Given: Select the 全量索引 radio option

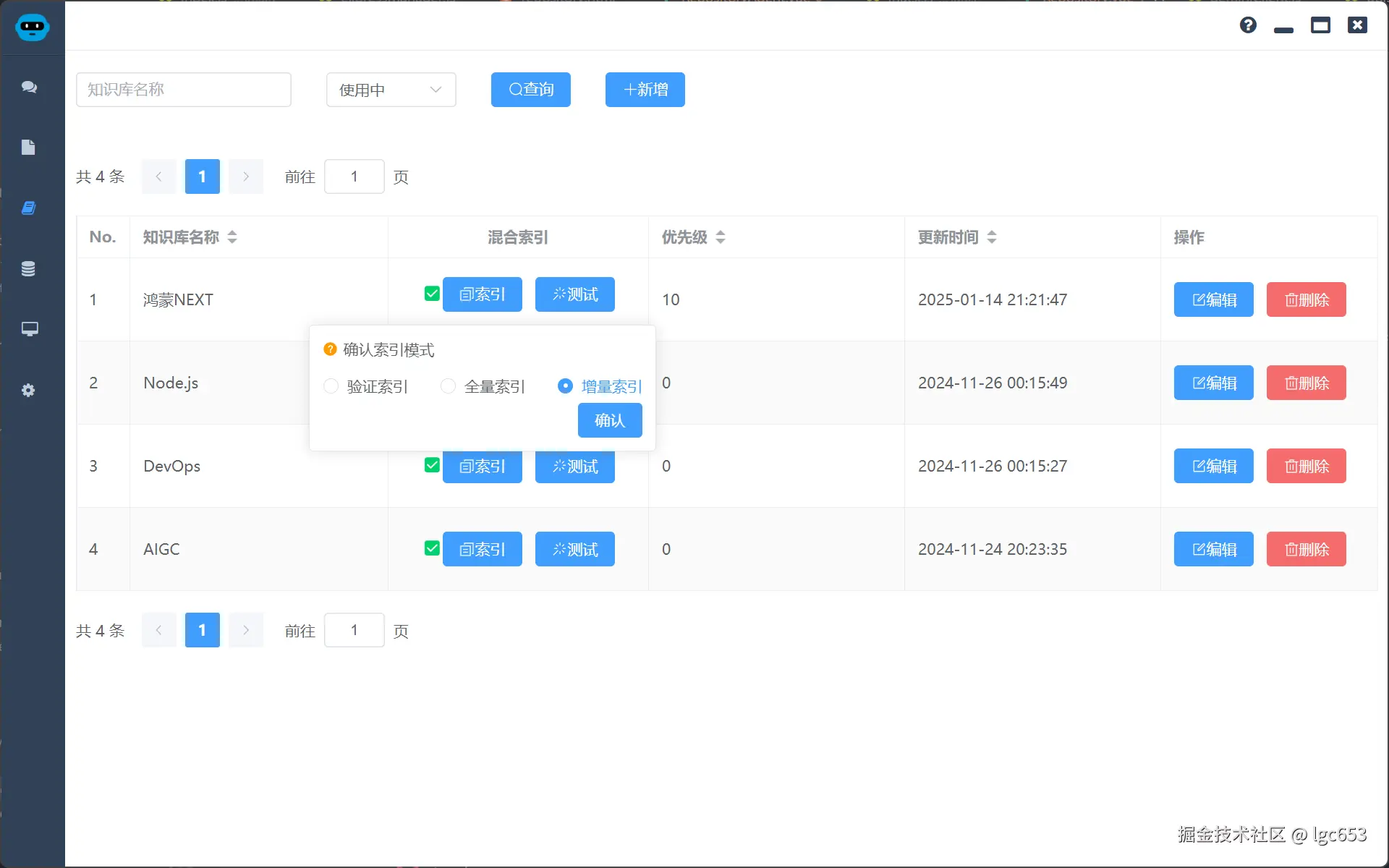Looking at the screenshot, I should click(449, 386).
